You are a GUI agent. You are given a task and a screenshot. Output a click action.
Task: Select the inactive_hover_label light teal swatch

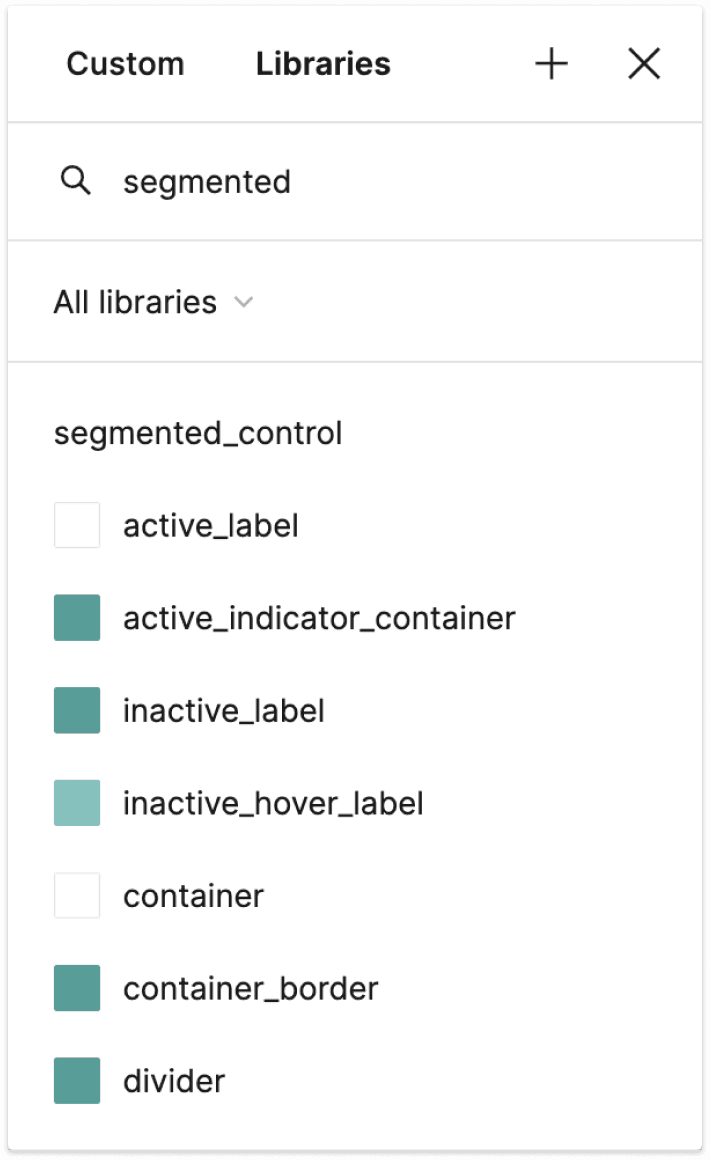click(x=77, y=803)
